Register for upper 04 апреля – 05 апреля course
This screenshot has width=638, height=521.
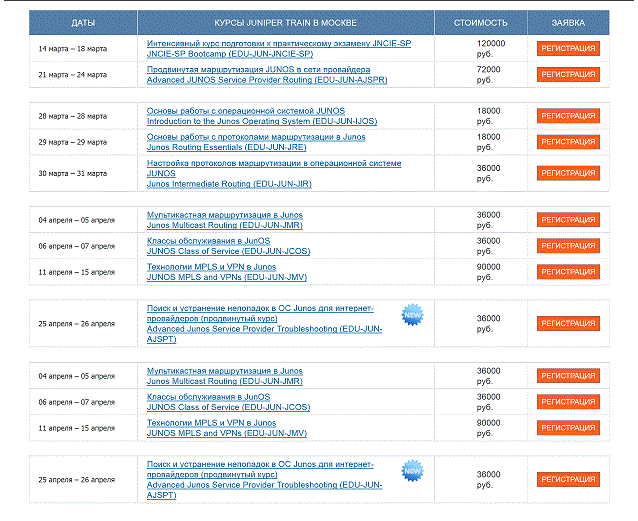[x=568, y=220]
